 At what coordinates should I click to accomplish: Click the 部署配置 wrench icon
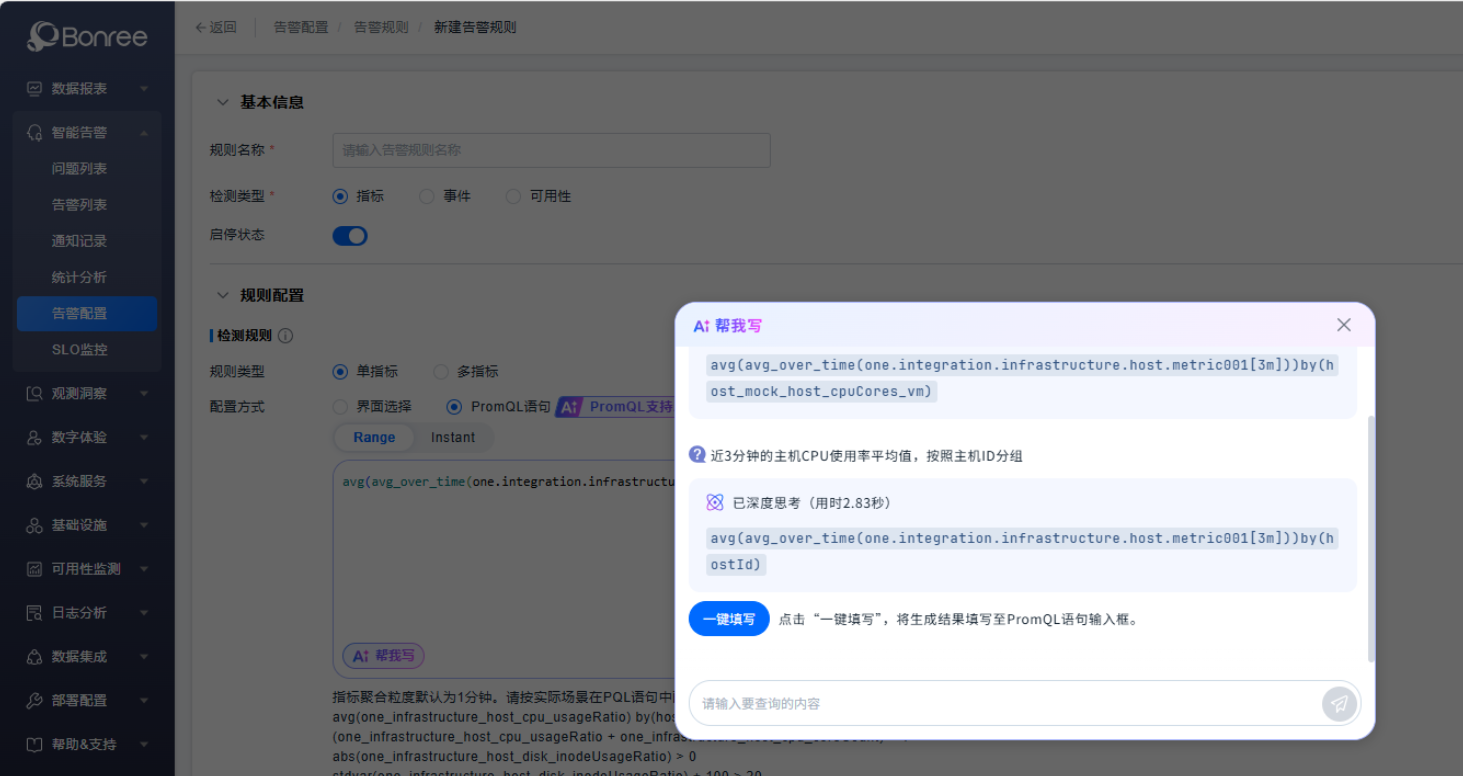tap(35, 701)
